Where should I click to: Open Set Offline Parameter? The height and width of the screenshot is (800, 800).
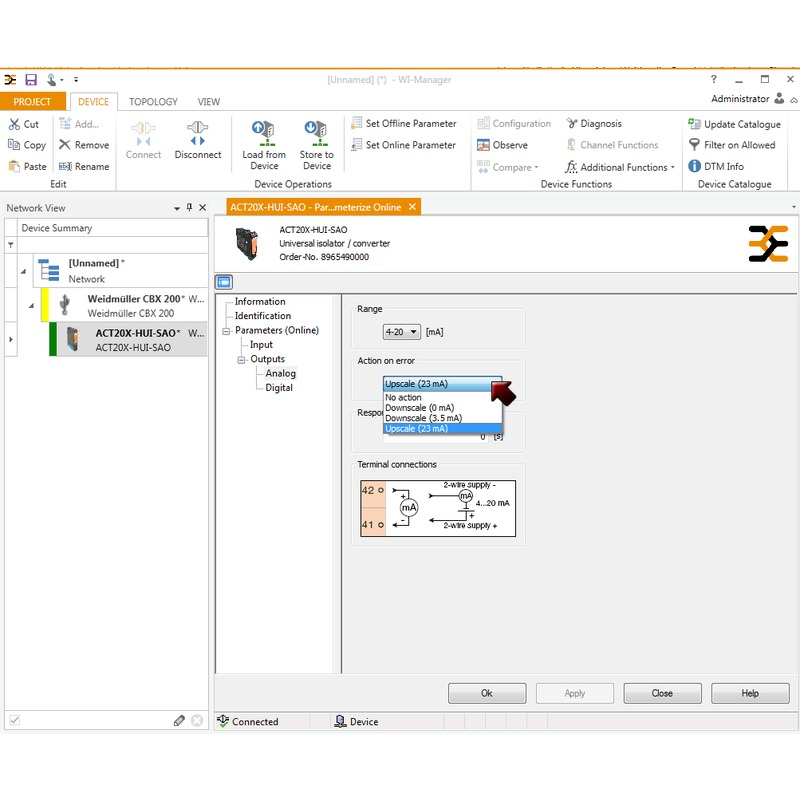point(404,123)
